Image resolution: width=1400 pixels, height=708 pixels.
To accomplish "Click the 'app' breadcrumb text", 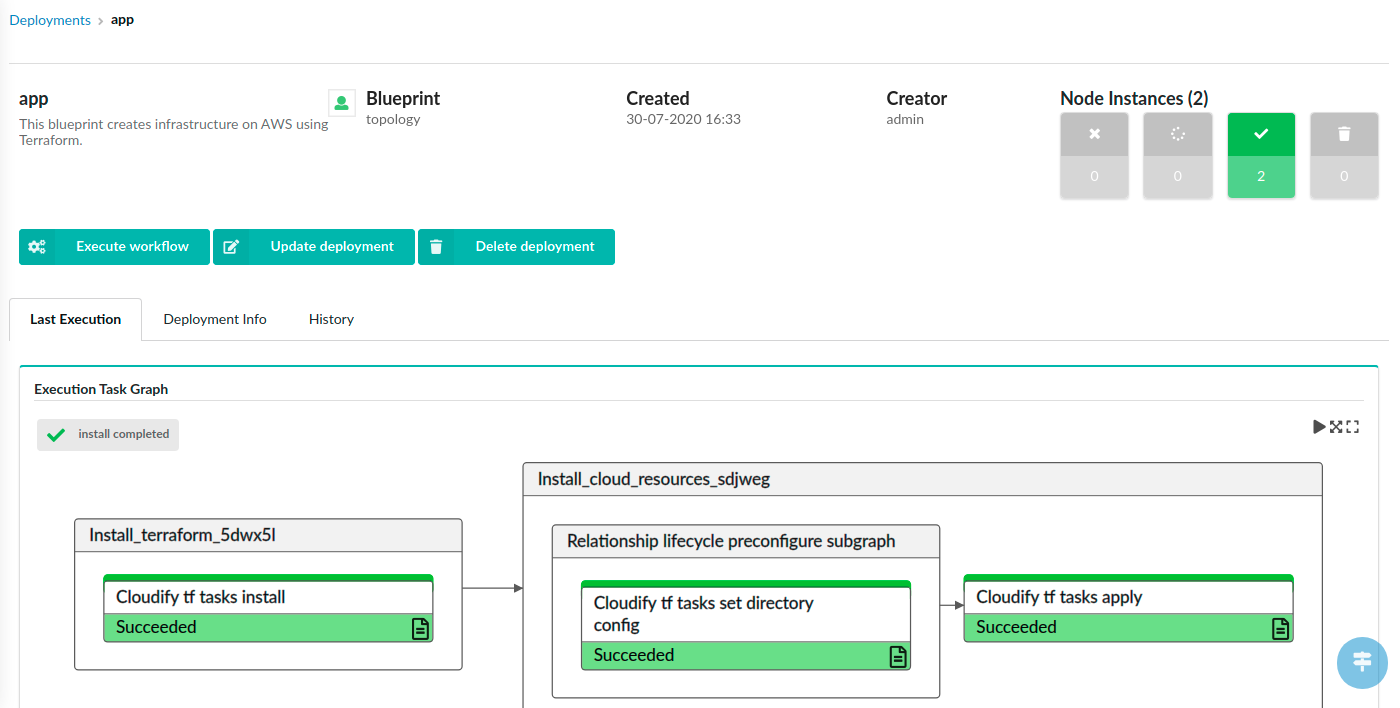I will tap(122, 20).
